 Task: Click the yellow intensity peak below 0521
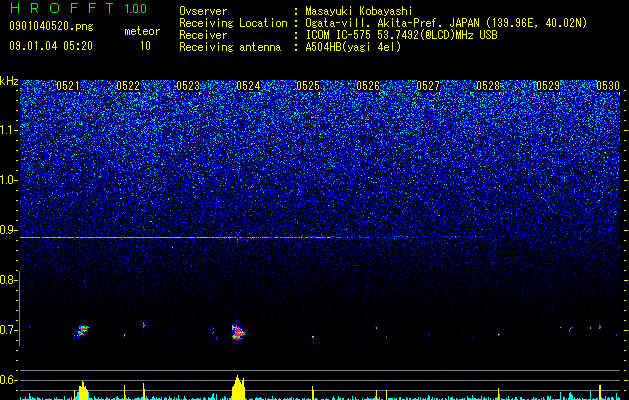pyautogui.click(x=83, y=390)
